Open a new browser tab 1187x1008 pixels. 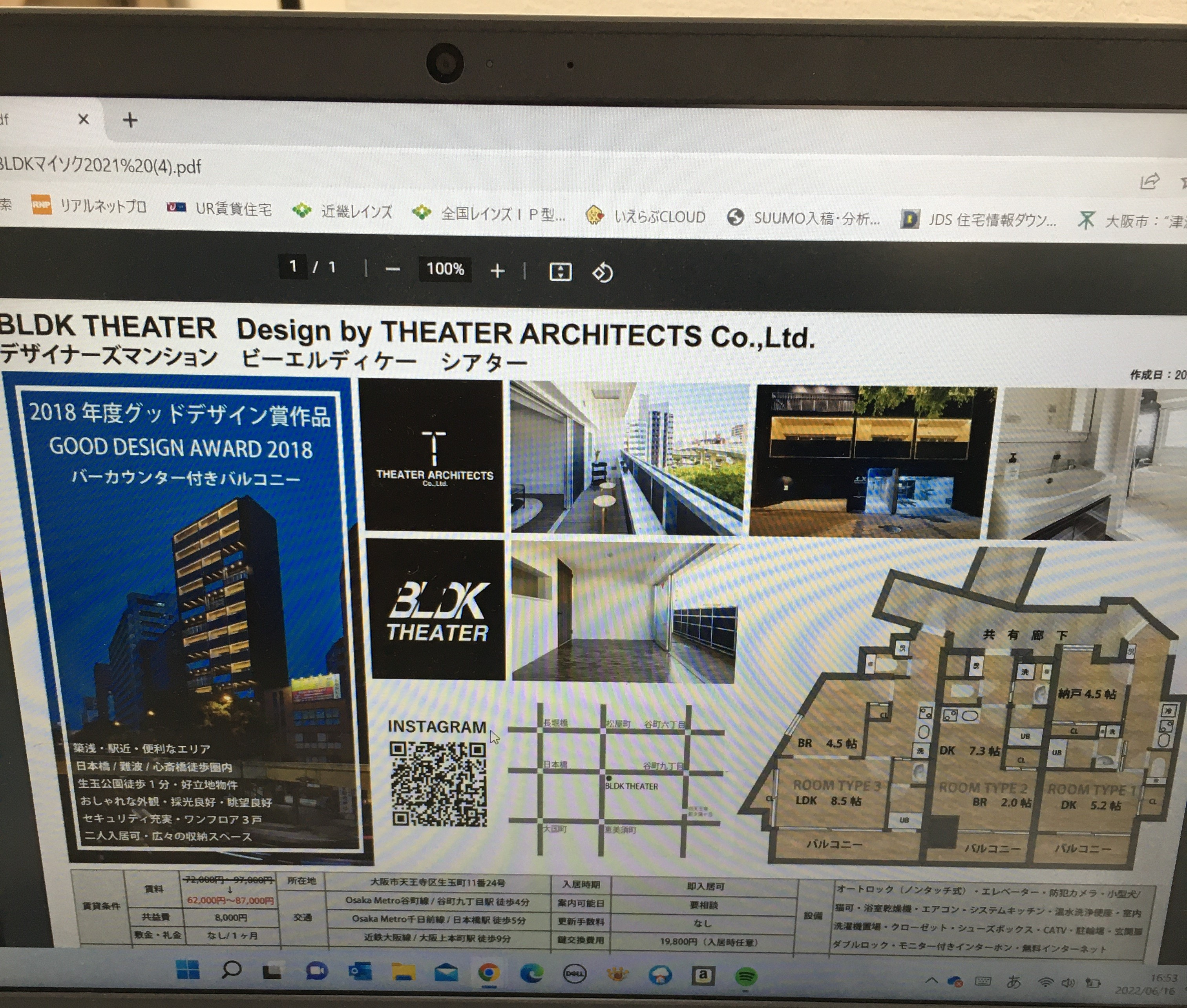coord(130,120)
